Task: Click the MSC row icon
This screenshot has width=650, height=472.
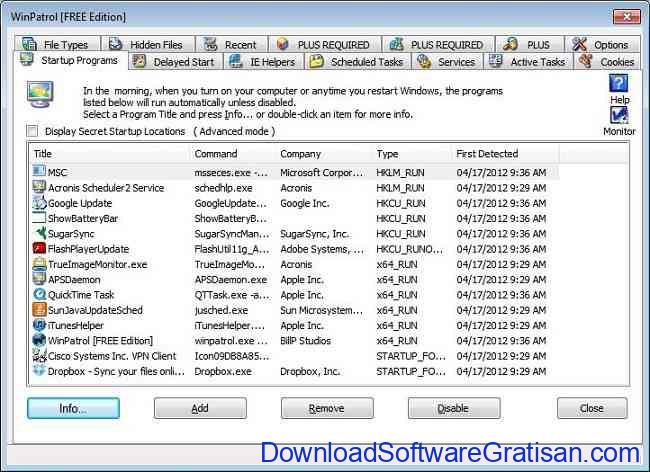Action: (x=39, y=171)
